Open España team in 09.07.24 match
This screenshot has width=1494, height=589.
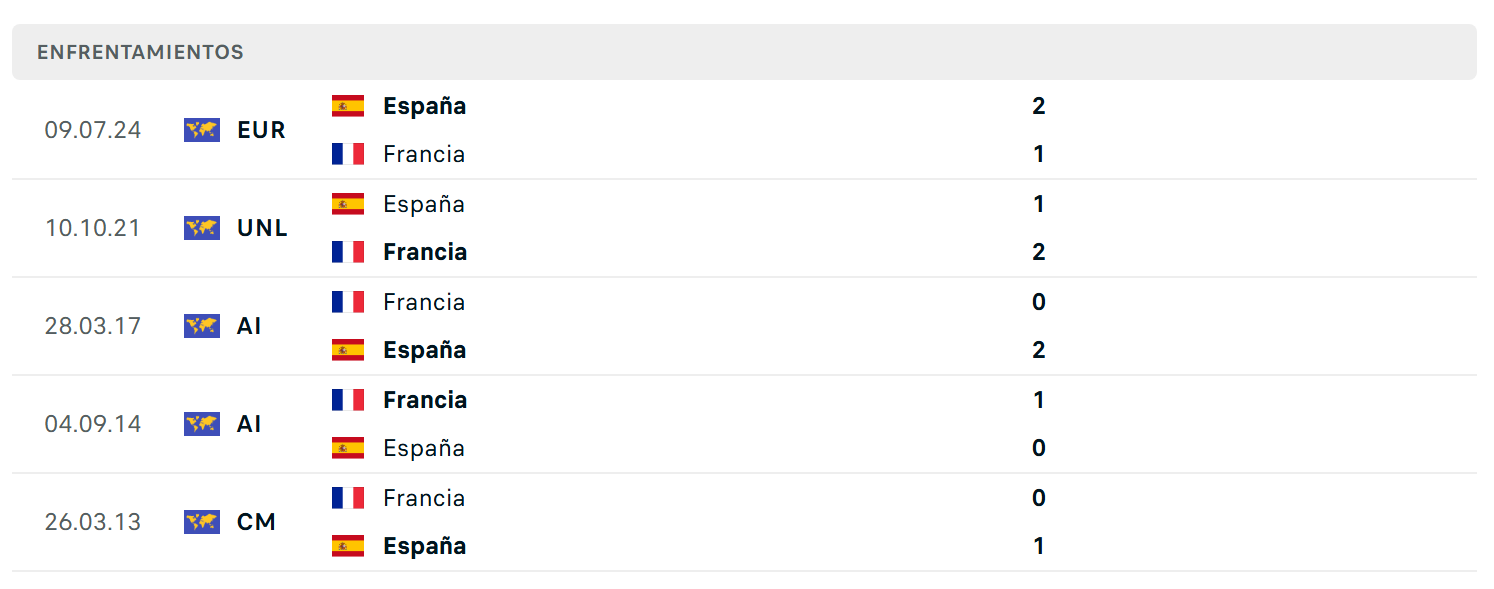click(x=424, y=106)
